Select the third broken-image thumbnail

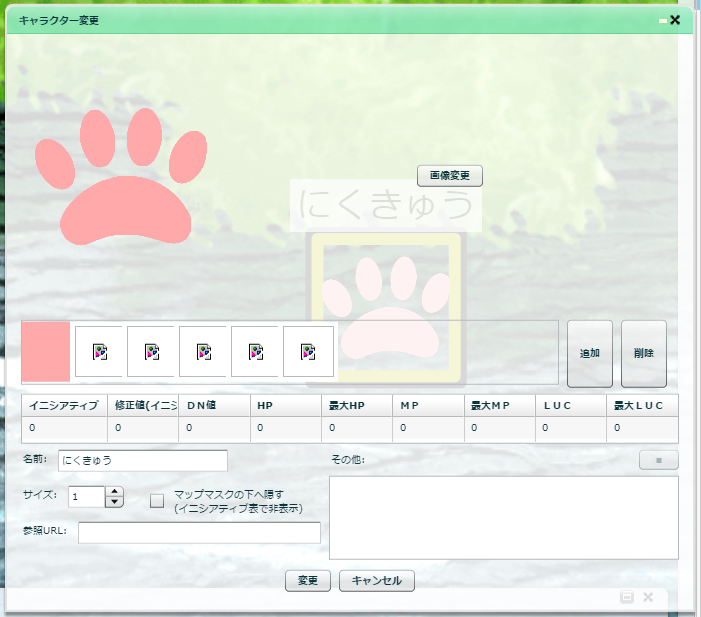(203, 352)
